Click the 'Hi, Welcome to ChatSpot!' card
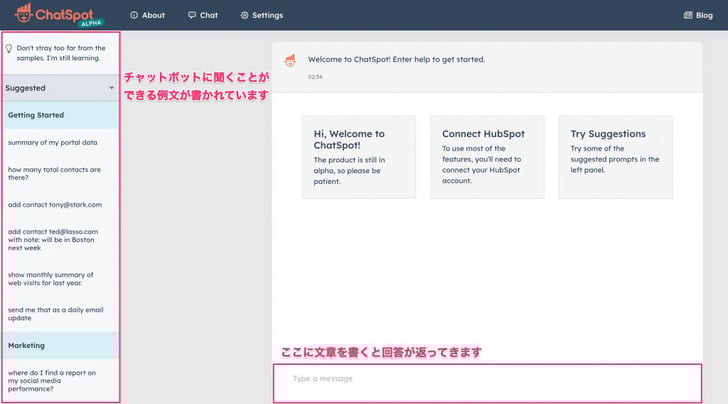Screen dimensions: 728x404 tap(359, 157)
